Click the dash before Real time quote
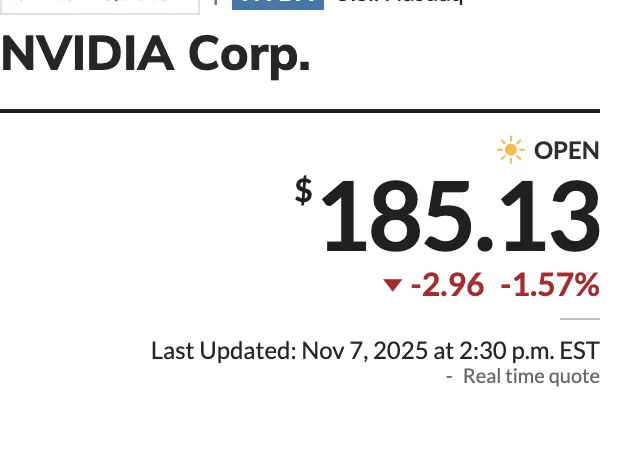Screen dimensions: 620x466 tap(450, 377)
